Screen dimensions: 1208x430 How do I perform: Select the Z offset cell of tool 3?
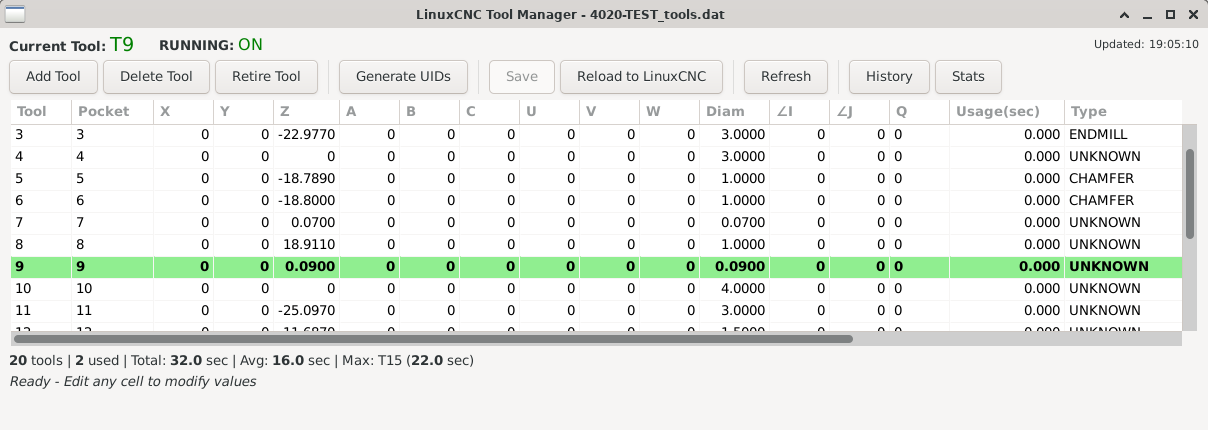point(305,134)
